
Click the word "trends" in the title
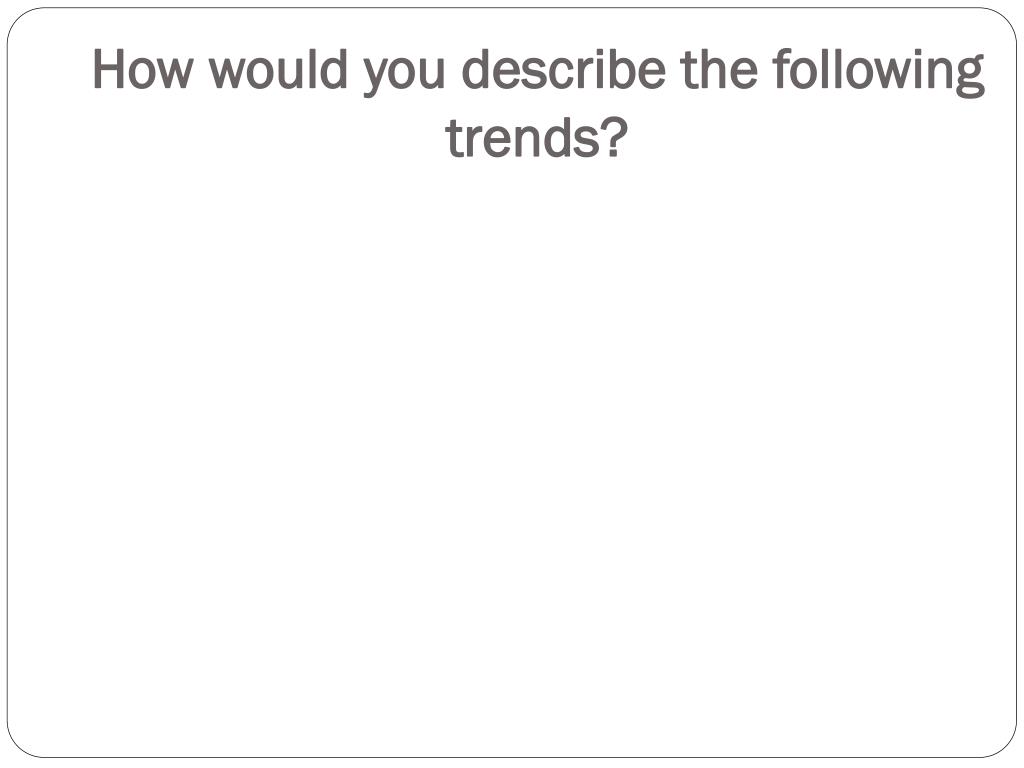tap(522, 137)
